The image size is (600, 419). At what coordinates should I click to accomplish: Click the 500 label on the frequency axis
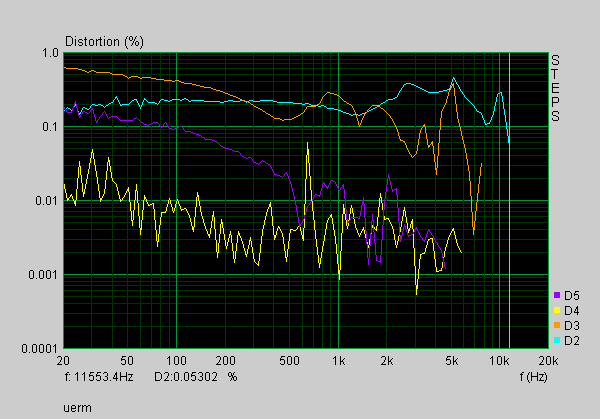[289, 361]
